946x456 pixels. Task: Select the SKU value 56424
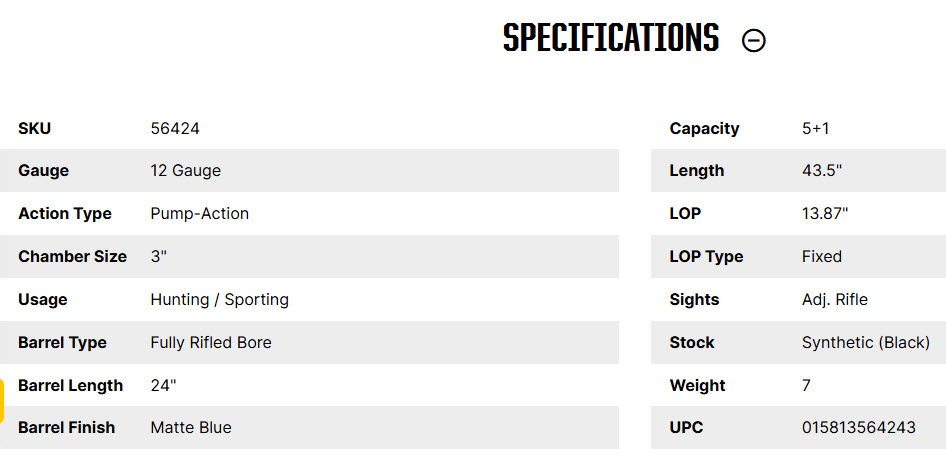click(175, 128)
